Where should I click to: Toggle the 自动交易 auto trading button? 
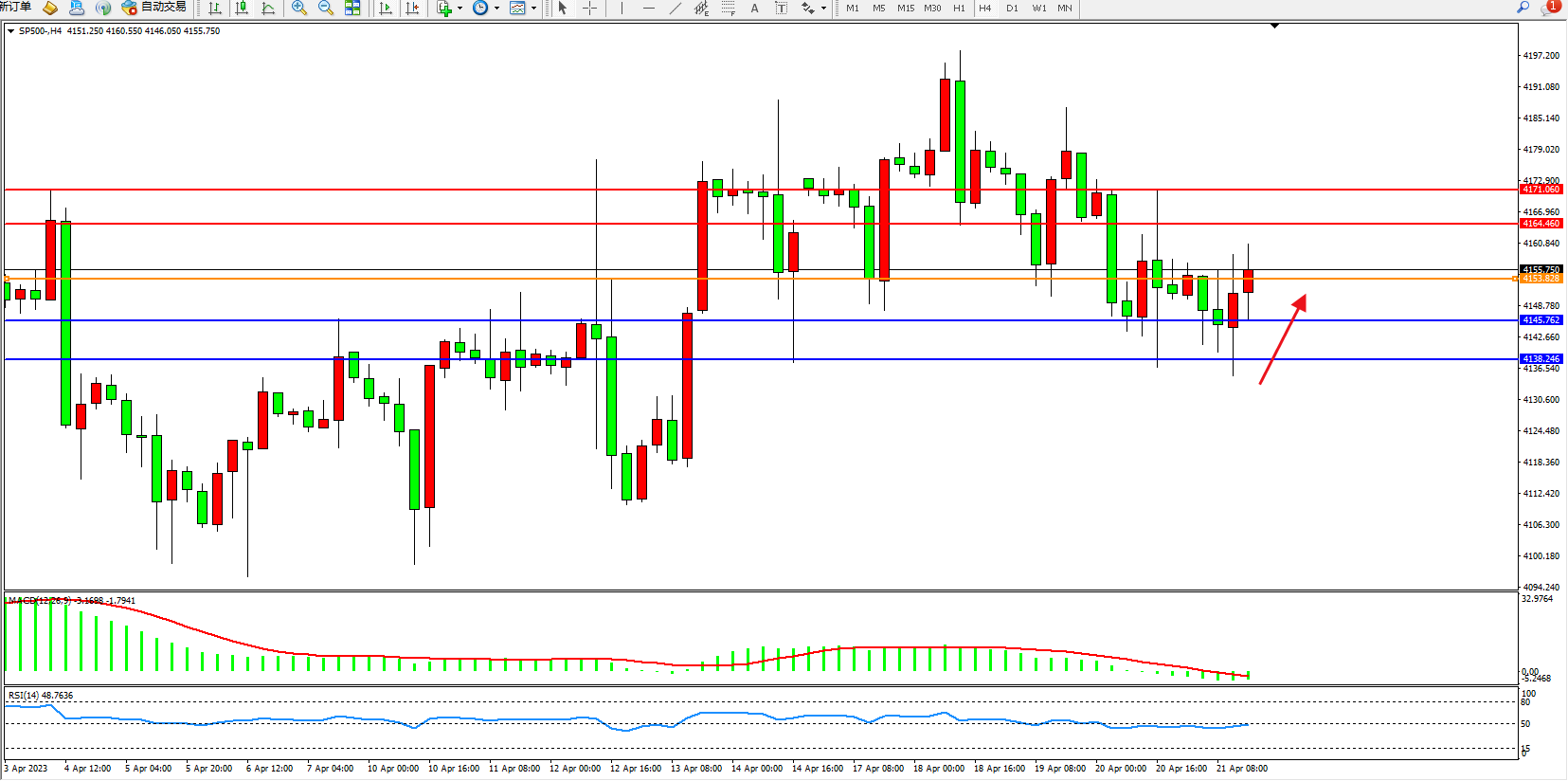pos(154,8)
